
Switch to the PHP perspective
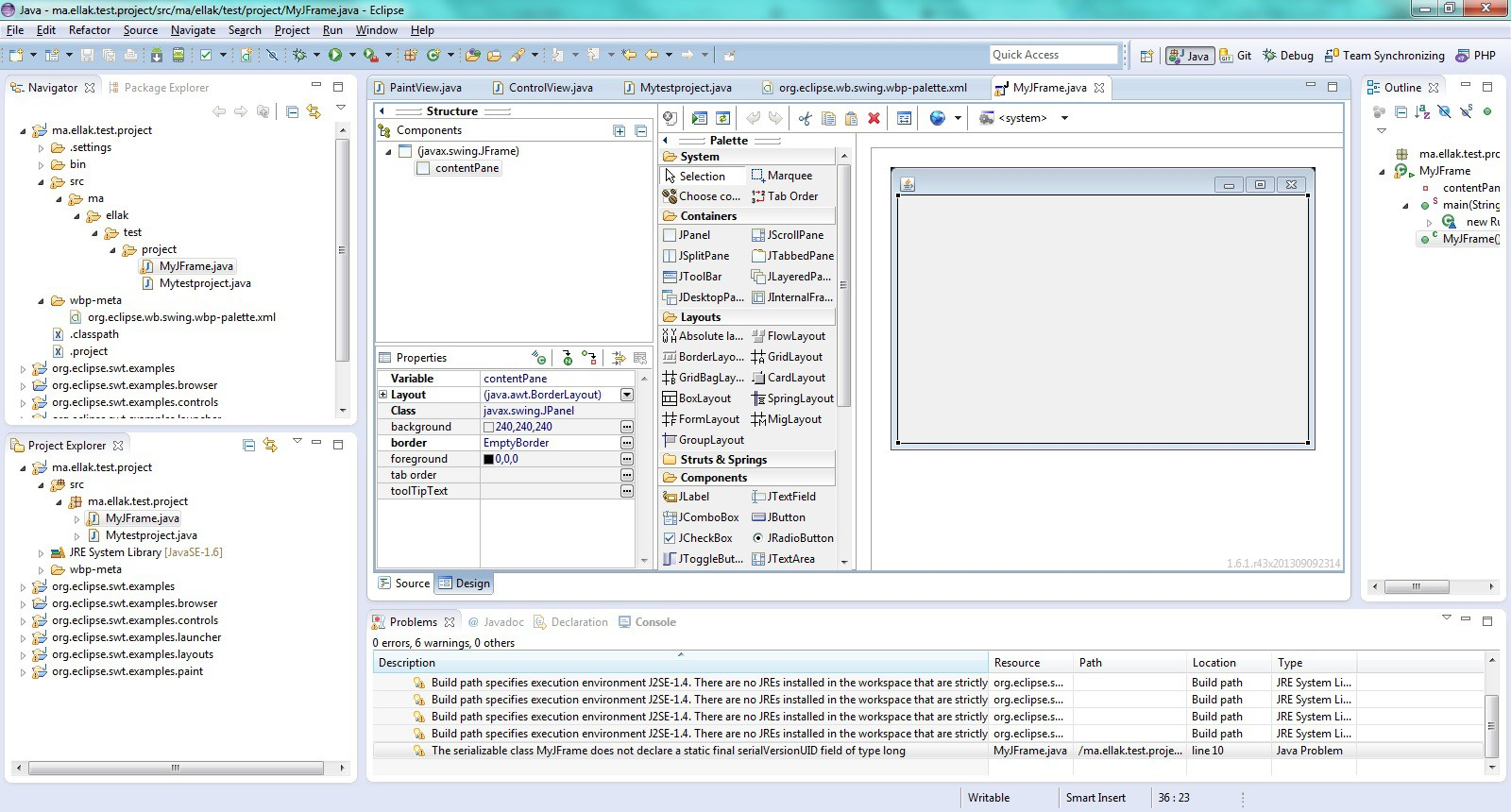click(1476, 56)
